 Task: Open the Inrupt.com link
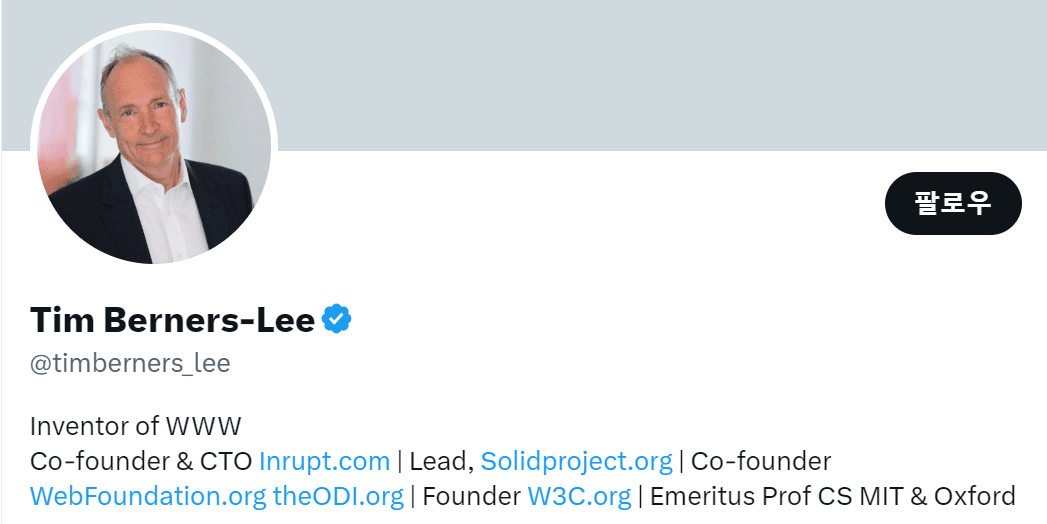click(324, 461)
